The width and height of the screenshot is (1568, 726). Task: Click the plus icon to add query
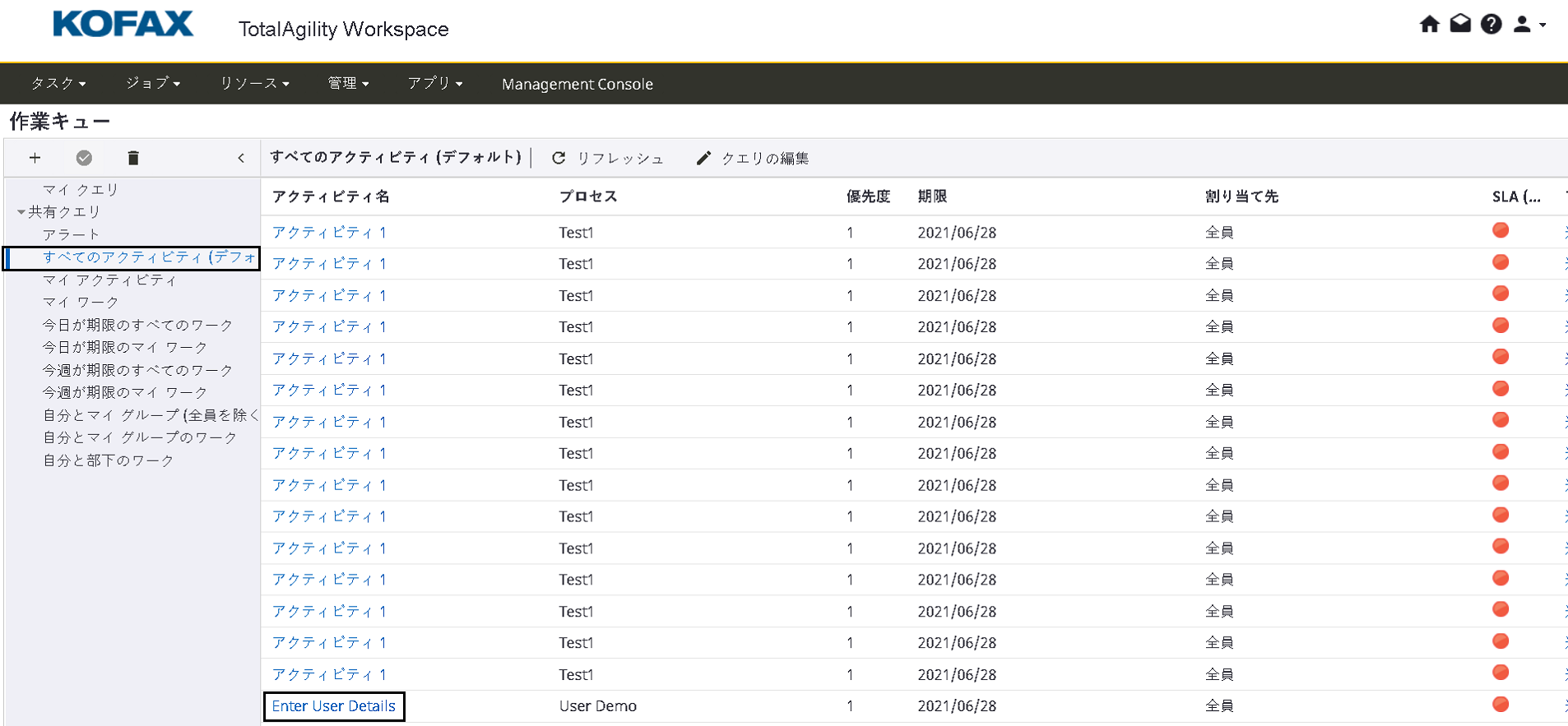click(35, 158)
